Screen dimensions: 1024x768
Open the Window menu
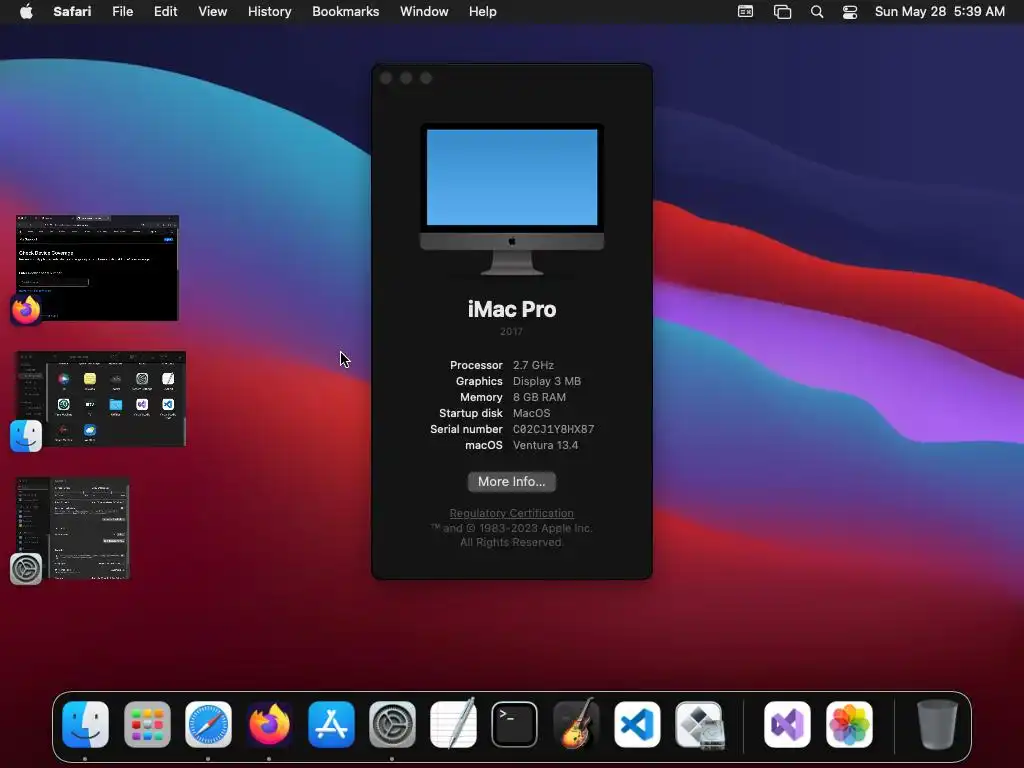click(x=424, y=12)
